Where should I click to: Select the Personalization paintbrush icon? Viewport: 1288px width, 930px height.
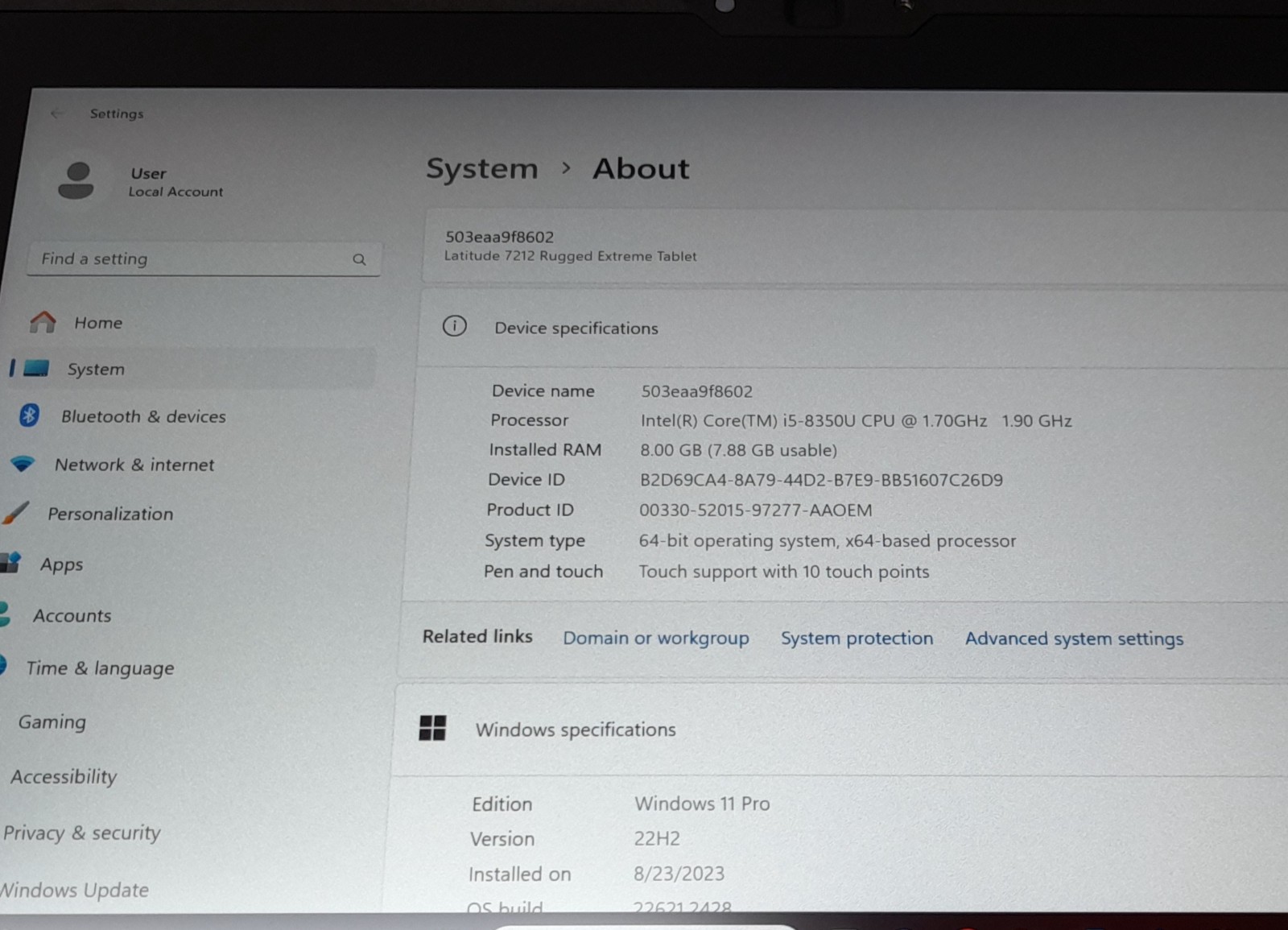coord(16,513)
